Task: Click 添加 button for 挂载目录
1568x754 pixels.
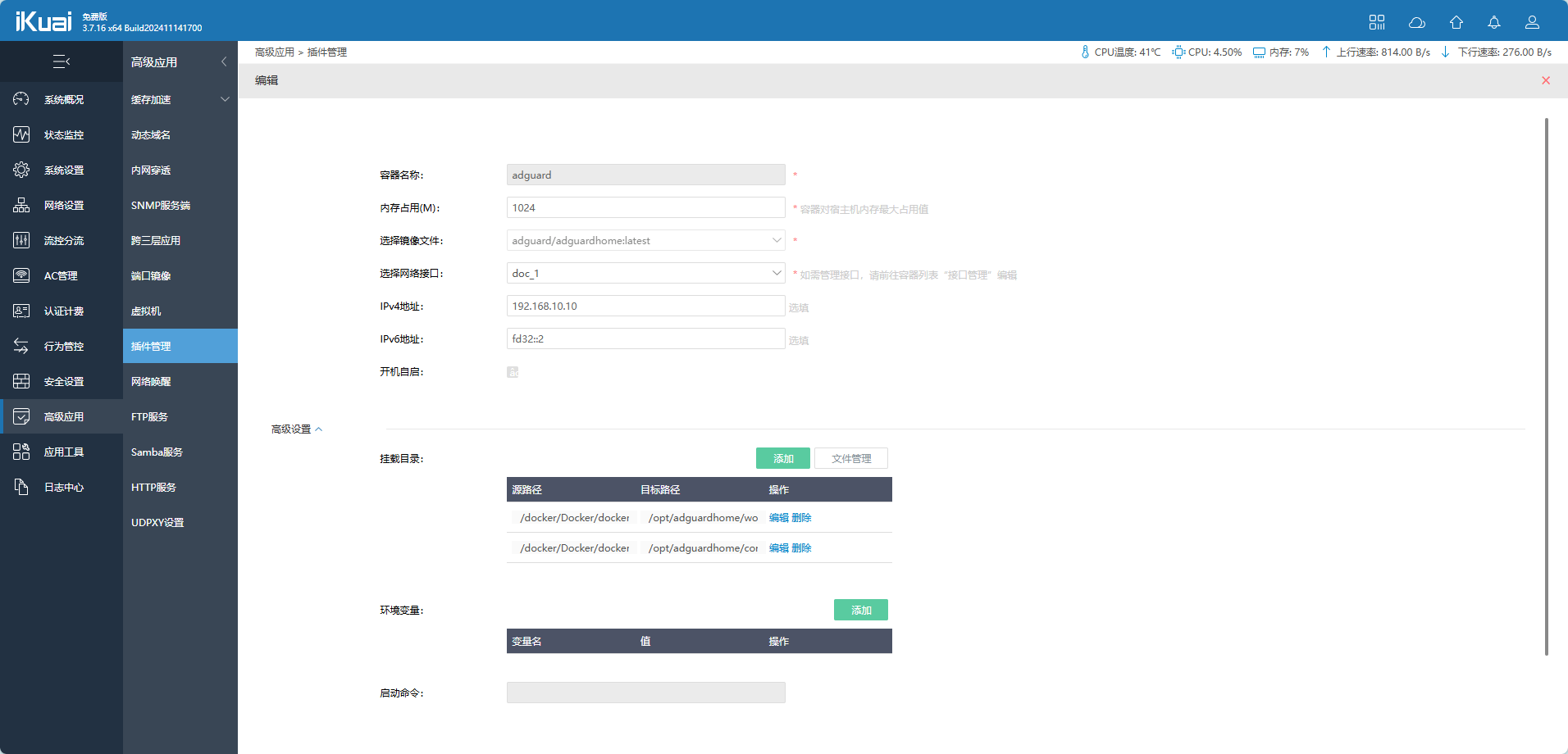Action: [782, 459]
